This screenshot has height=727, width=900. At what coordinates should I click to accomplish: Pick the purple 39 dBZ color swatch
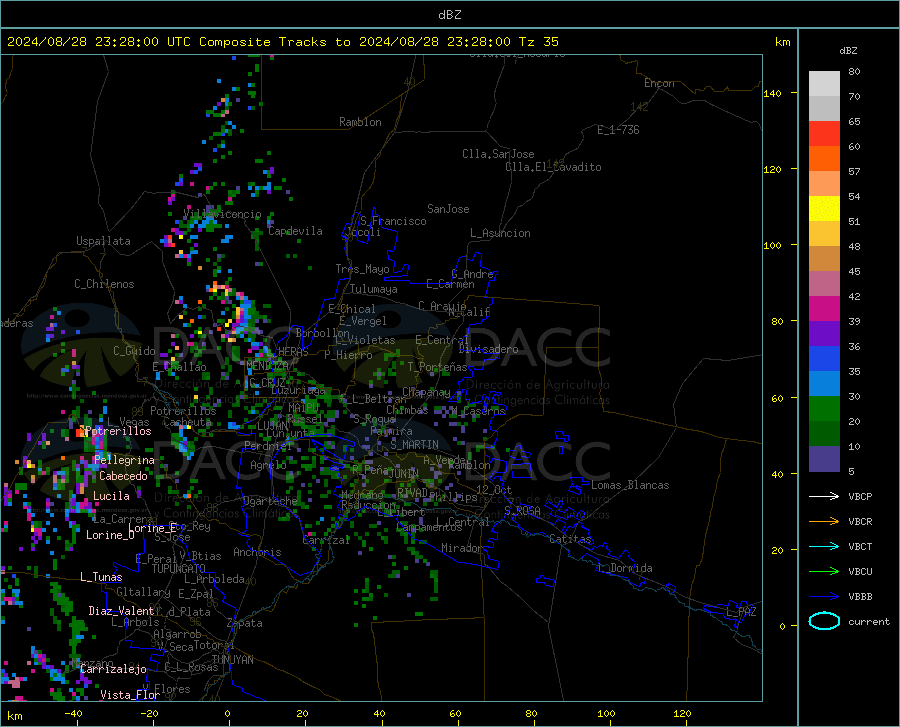[x=824, y=334]
